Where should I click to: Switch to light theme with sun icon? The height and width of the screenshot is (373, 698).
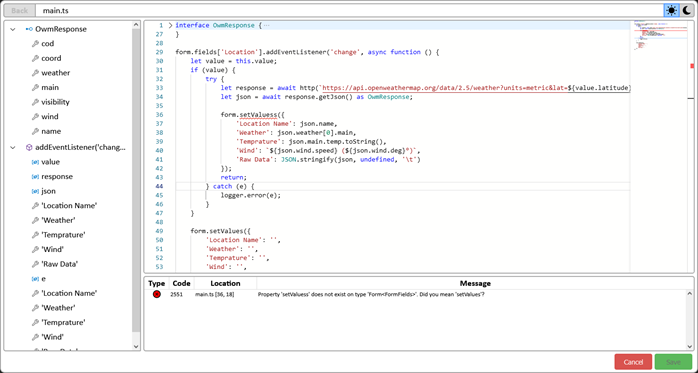click(x=671, y=10)
